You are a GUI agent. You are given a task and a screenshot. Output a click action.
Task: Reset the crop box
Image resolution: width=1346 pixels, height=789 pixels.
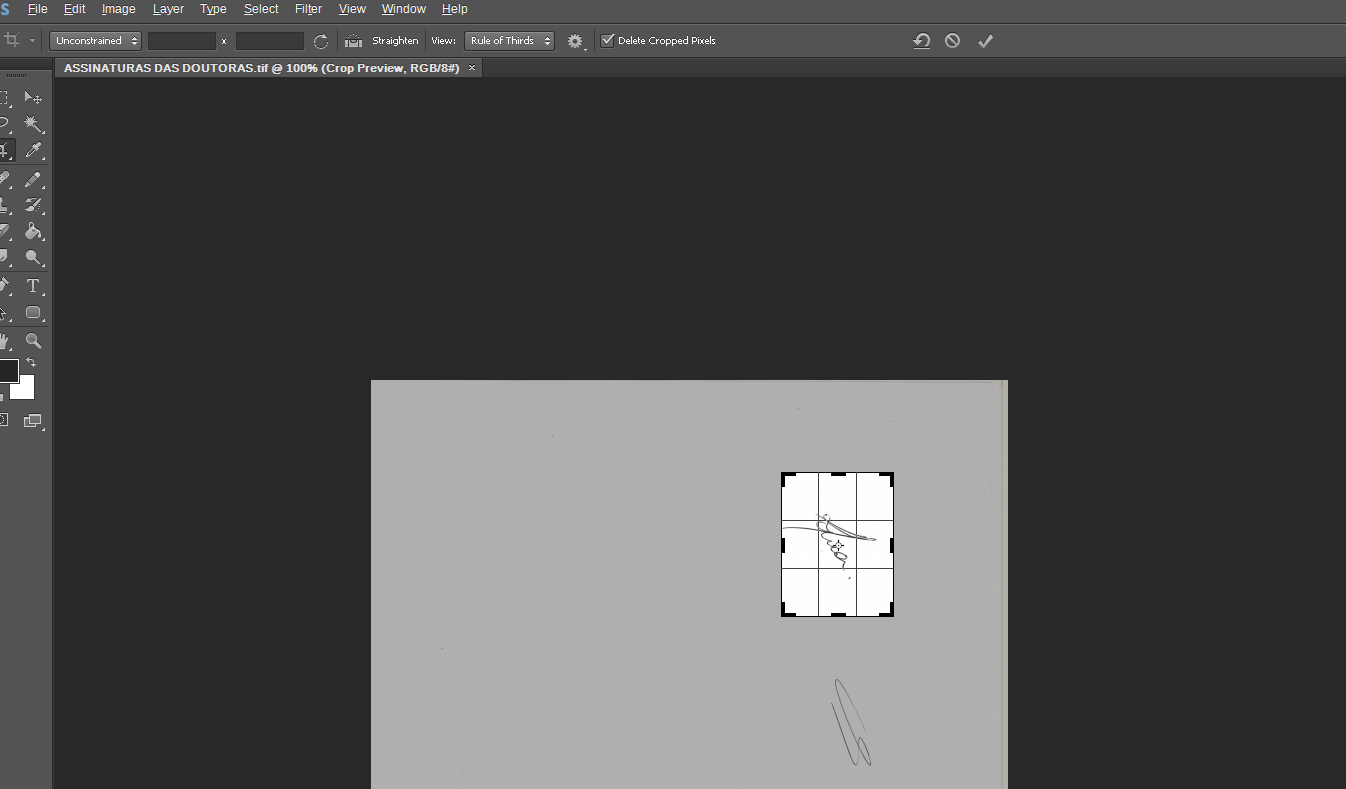[x=921, y=41]
